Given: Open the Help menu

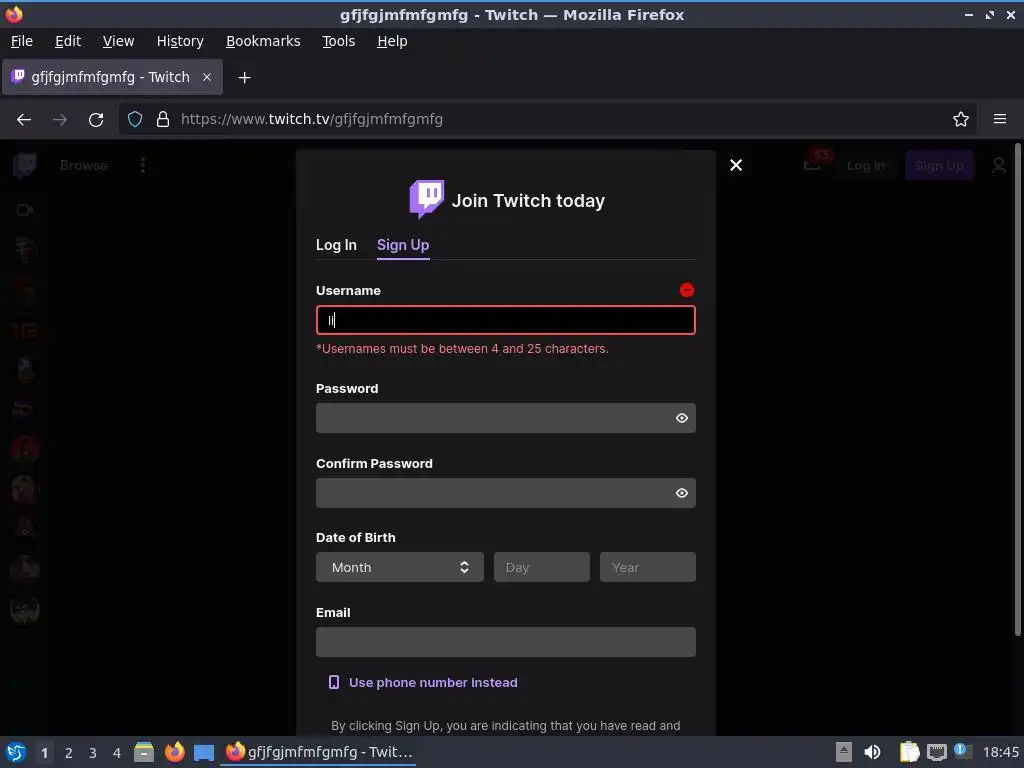Looking at the screenshot, I should click(x=392, y=41).
